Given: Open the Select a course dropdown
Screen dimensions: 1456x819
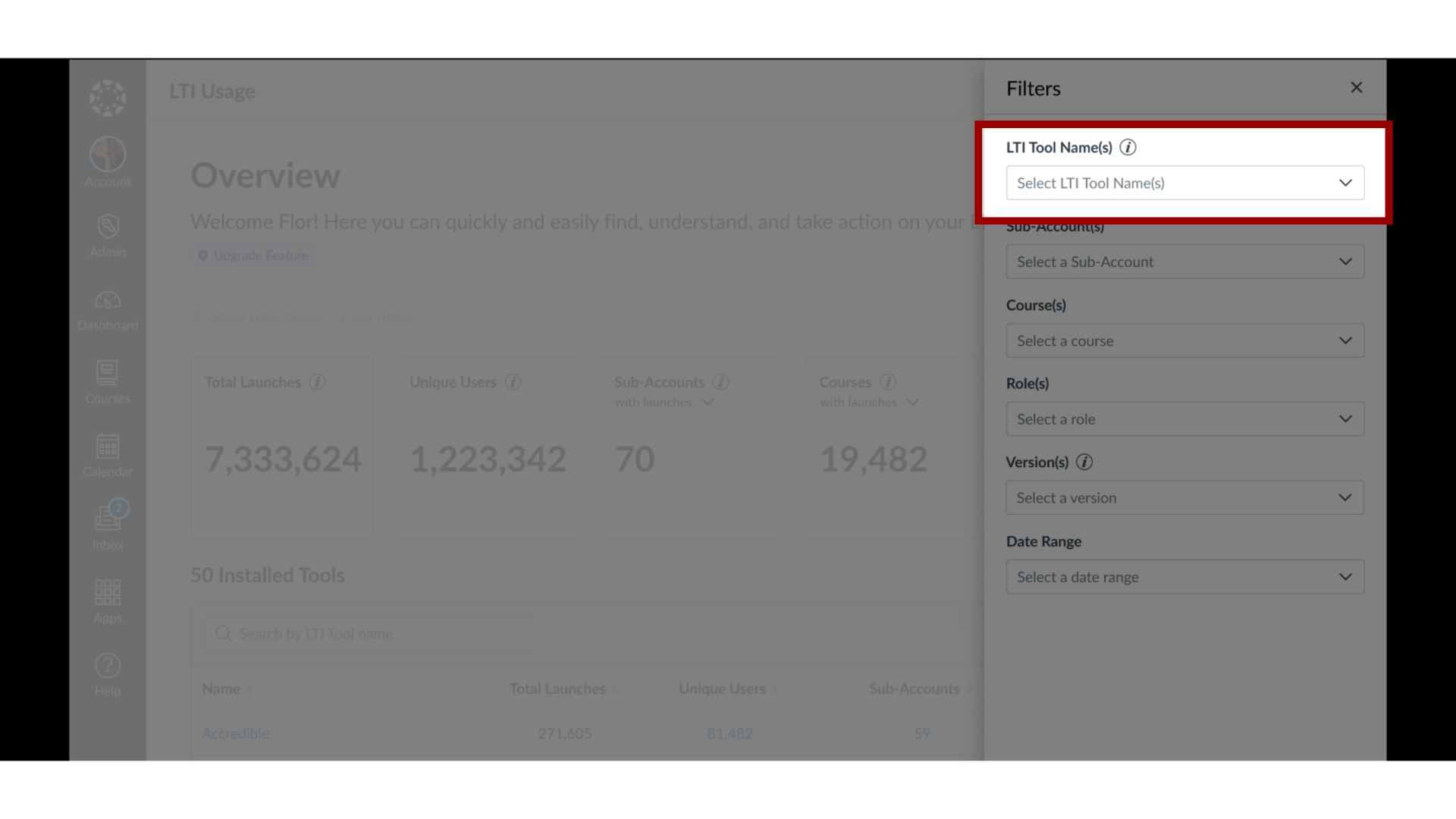Looking at the screenshot, I should pos(1185,340).
